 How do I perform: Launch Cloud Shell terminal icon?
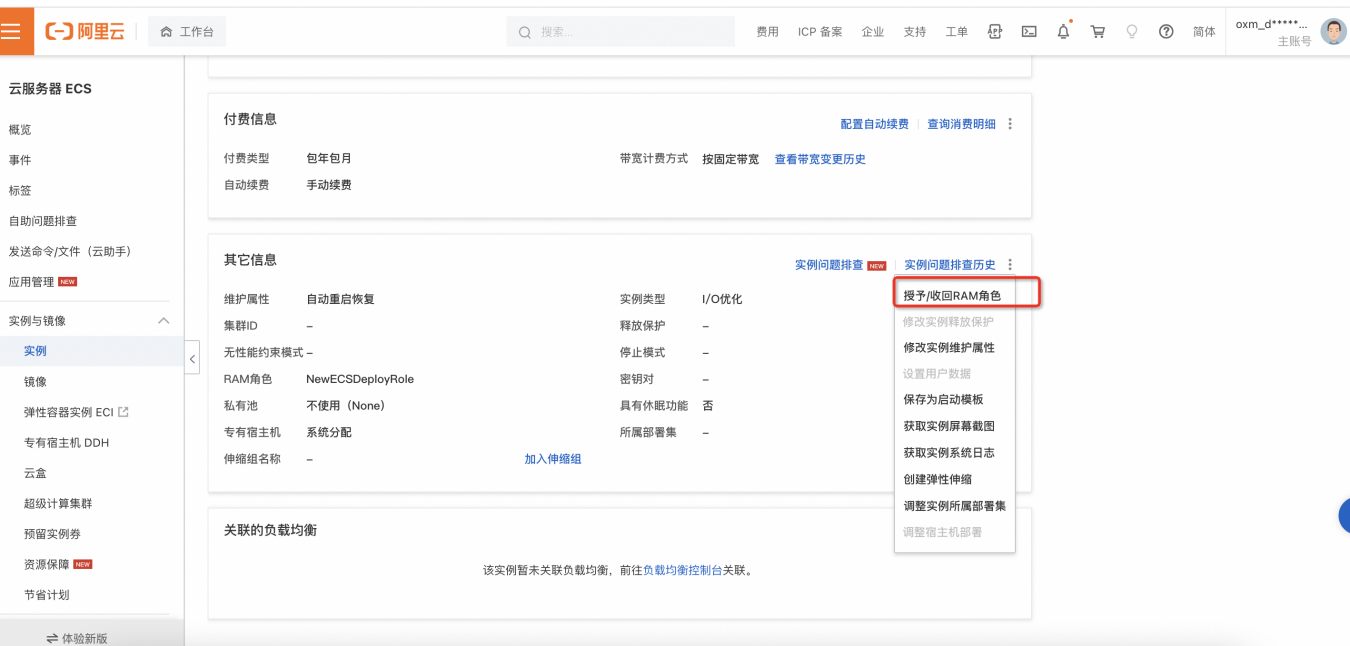tap(1029, 32)
